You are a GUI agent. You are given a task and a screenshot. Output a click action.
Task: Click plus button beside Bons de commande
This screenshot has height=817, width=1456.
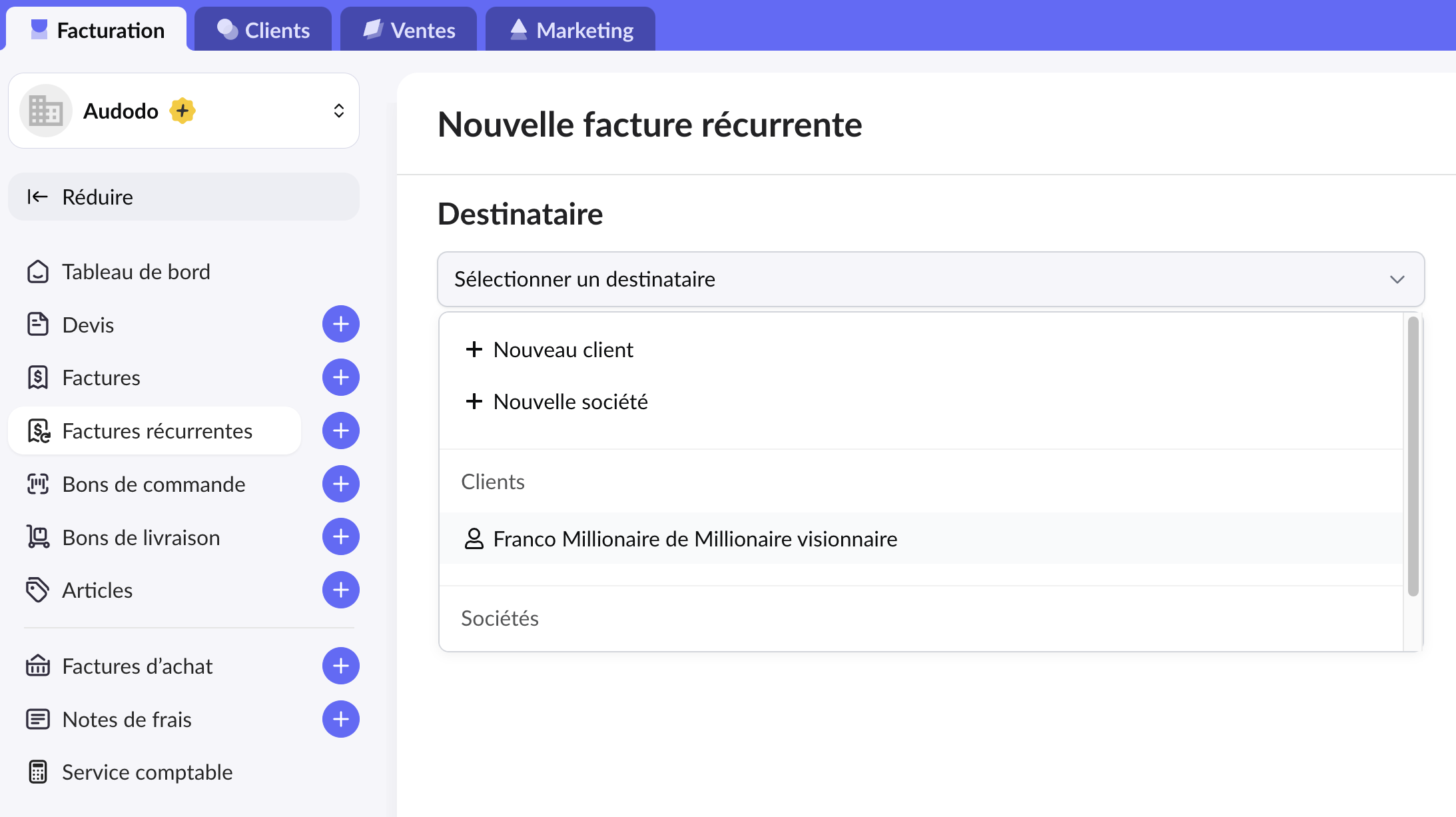[x=340, y=484]
